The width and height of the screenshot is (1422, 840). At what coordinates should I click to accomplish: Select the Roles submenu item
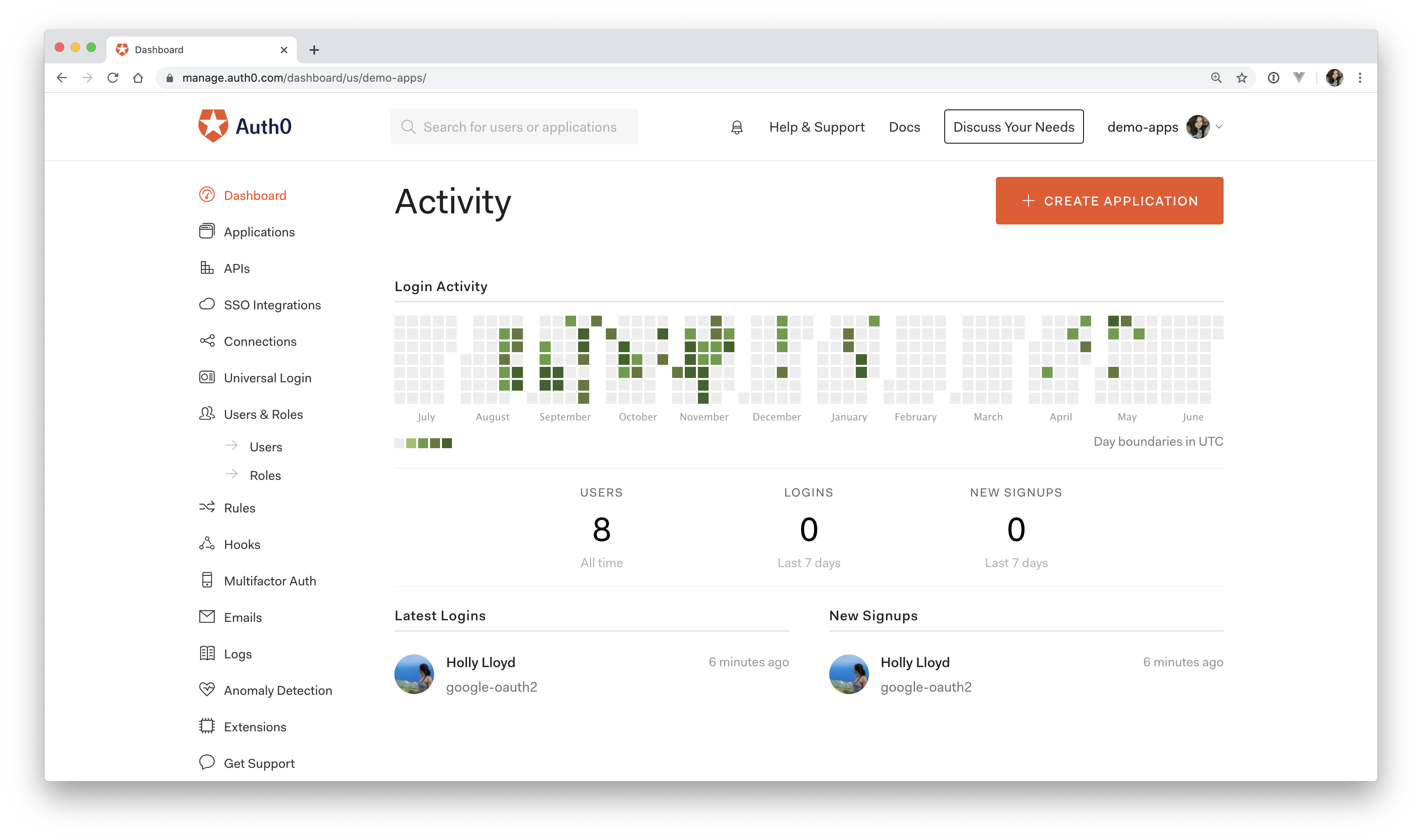point(265,476)
